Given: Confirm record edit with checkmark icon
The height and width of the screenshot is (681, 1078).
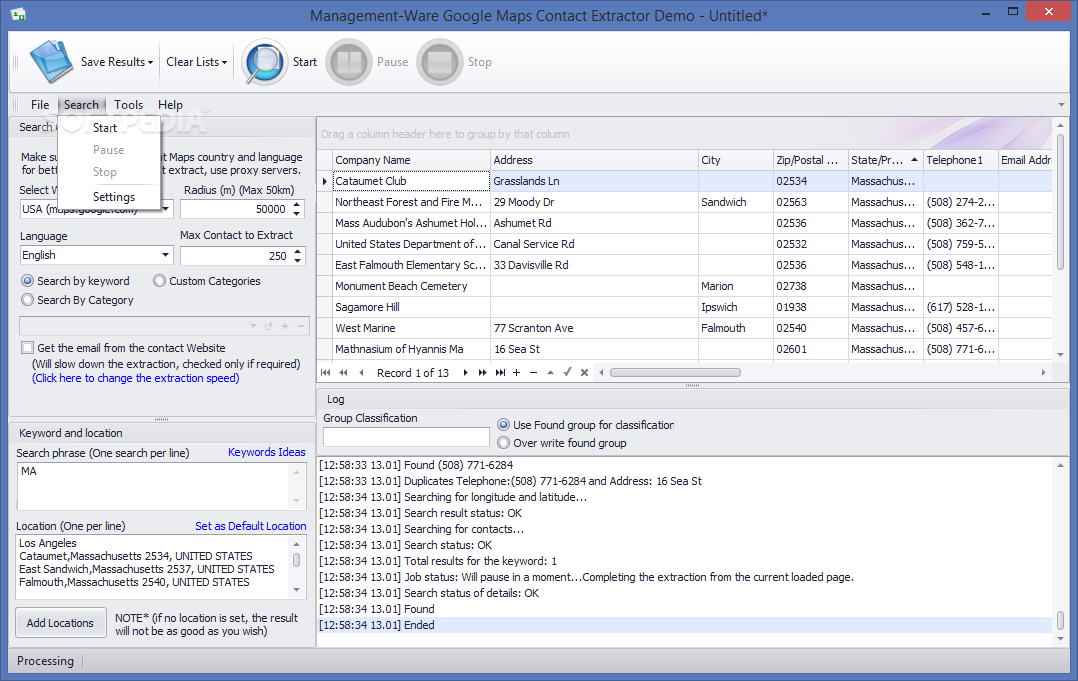Looking at the screenshot, I should tap(567, 372).
